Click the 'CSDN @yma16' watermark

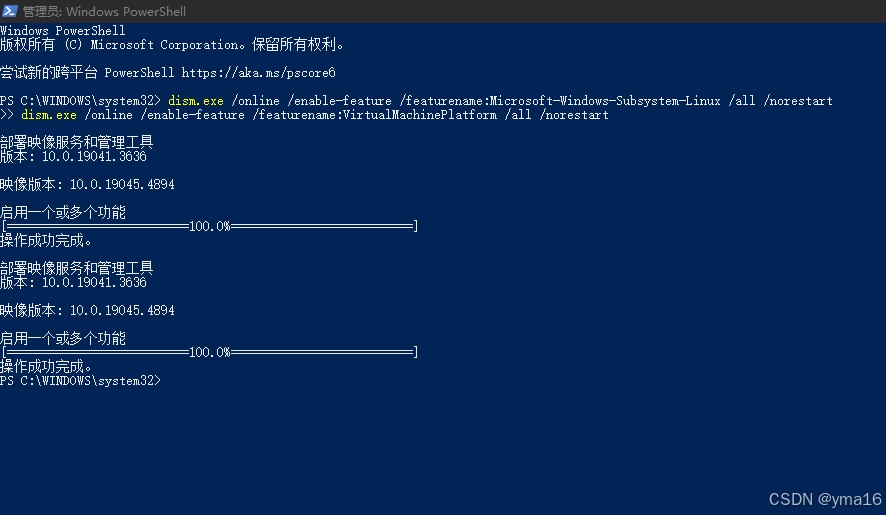point(825,498)
